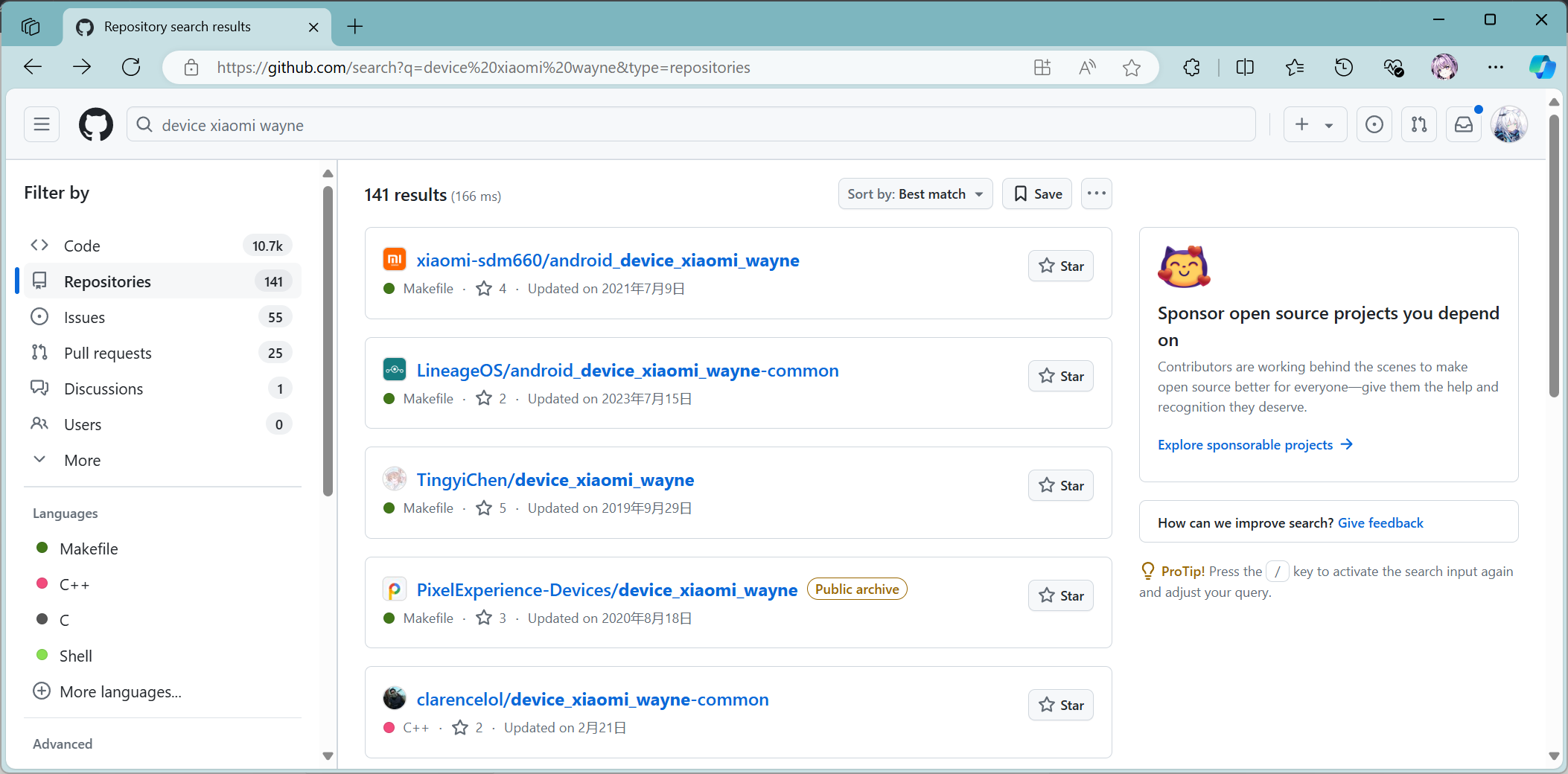
Task: Open Browser essentials heart icon
Action: (1394, 68)
